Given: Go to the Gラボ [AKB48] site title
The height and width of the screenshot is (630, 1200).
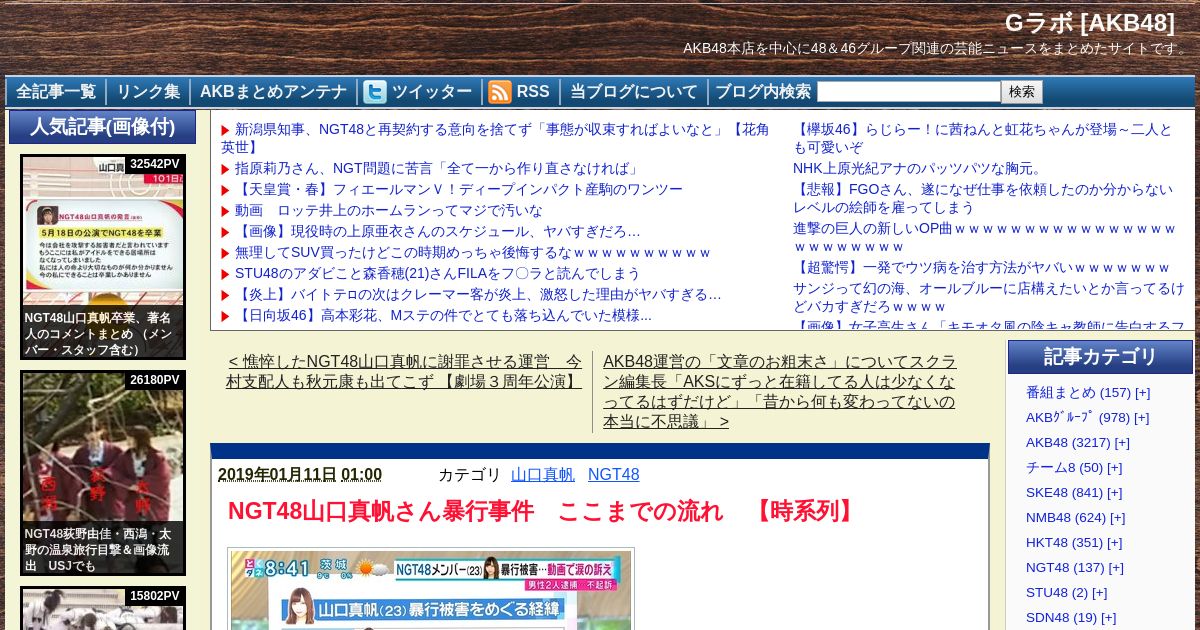Looking at the screenshot, I should 1090,23.
